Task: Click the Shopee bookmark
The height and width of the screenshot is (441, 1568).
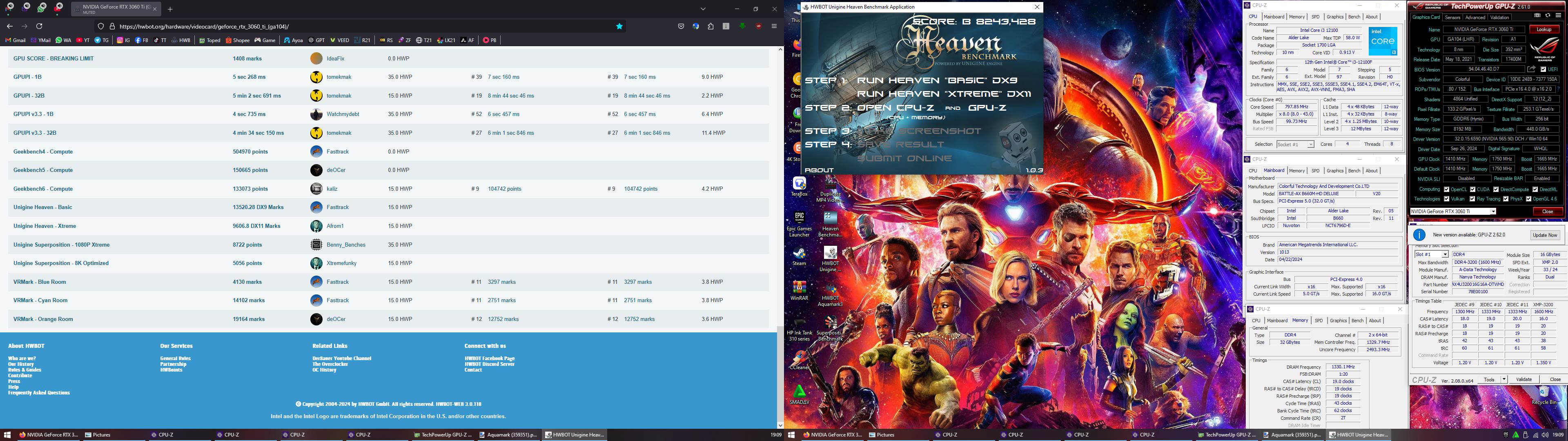Action: pyautogui.click(x=237, y=40)
